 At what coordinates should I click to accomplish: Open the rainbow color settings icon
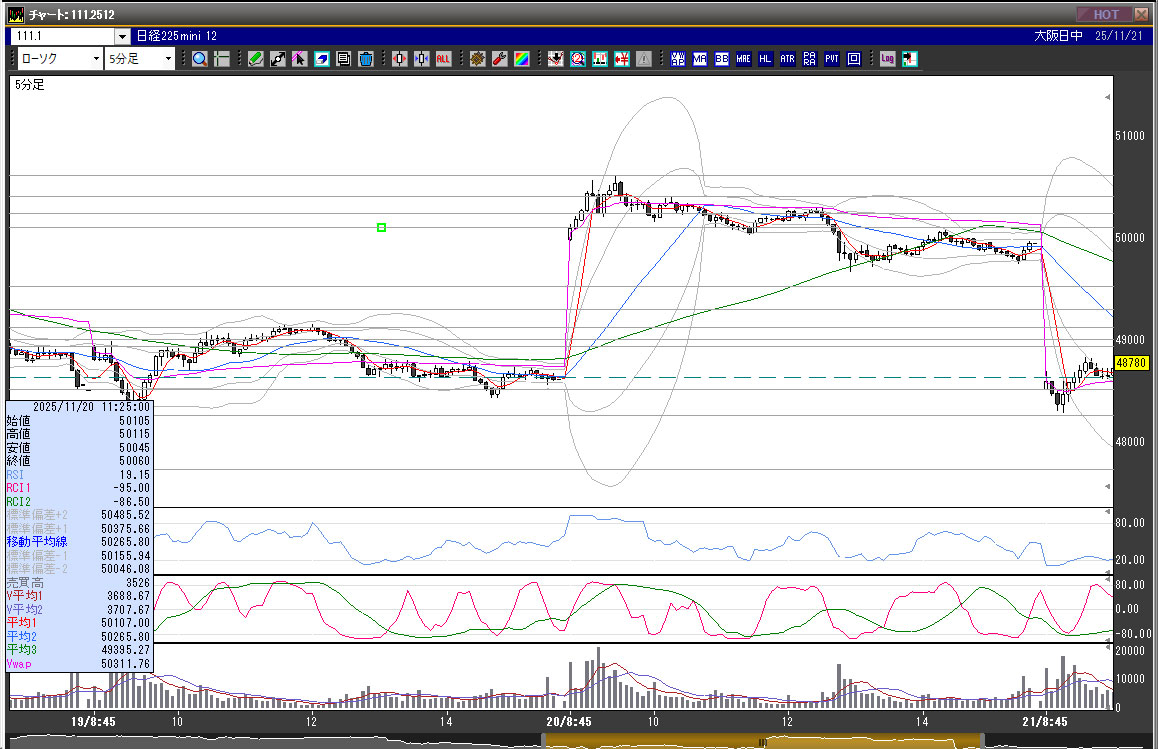[x=521, y=59]
